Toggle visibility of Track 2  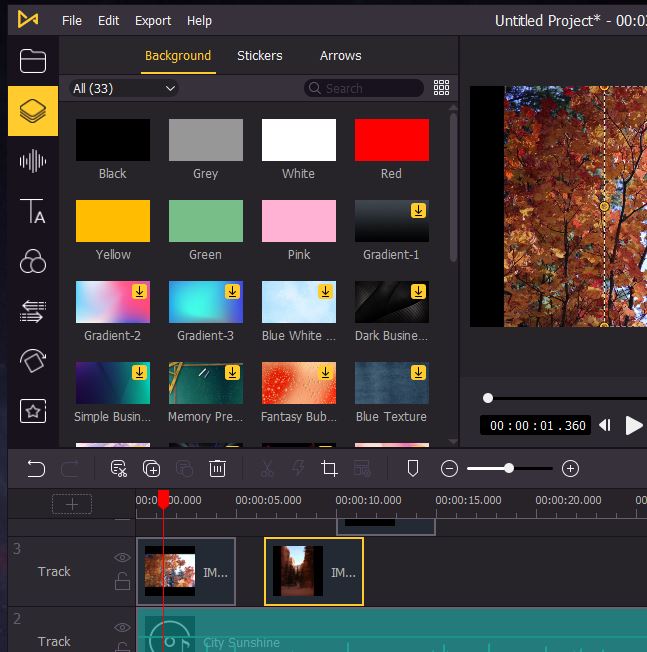122,628
